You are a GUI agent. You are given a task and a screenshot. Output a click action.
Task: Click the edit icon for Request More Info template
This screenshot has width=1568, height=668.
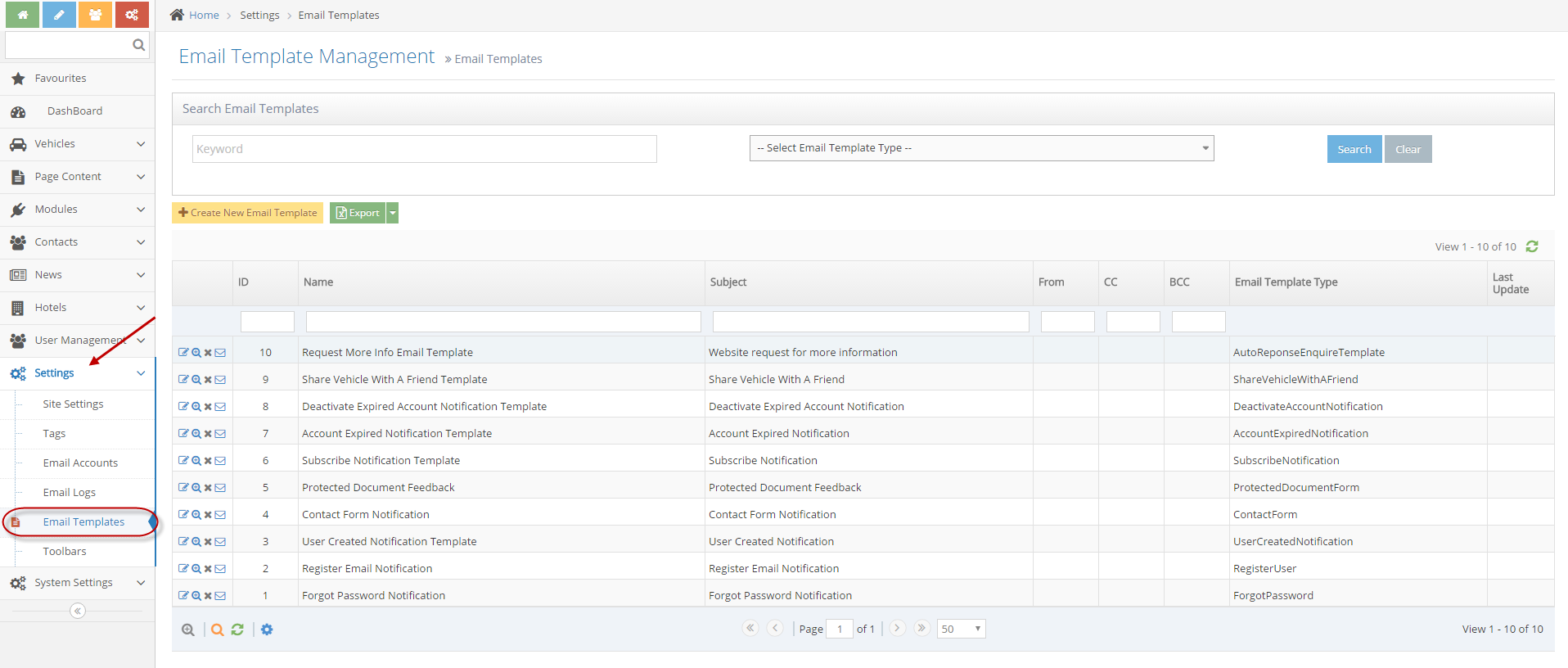click(x=183, y=353)
